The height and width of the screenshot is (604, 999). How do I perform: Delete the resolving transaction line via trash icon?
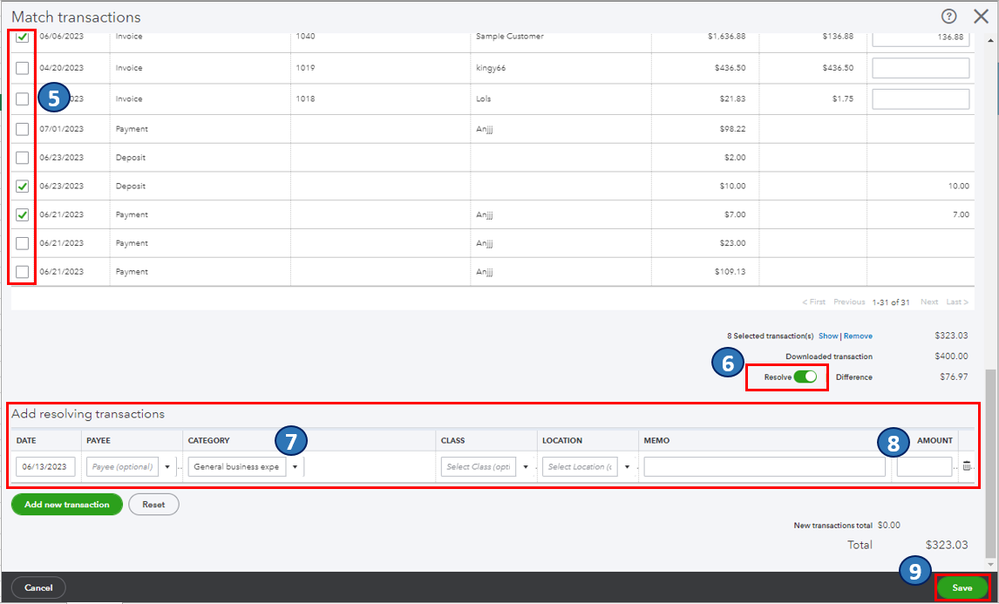[x=967, y=466]
